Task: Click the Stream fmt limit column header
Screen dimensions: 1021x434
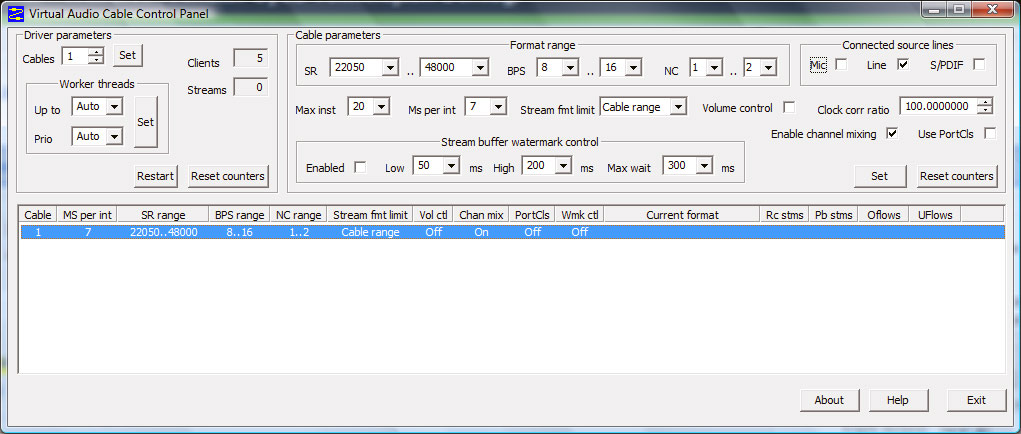Action: (x=371, y=215)
